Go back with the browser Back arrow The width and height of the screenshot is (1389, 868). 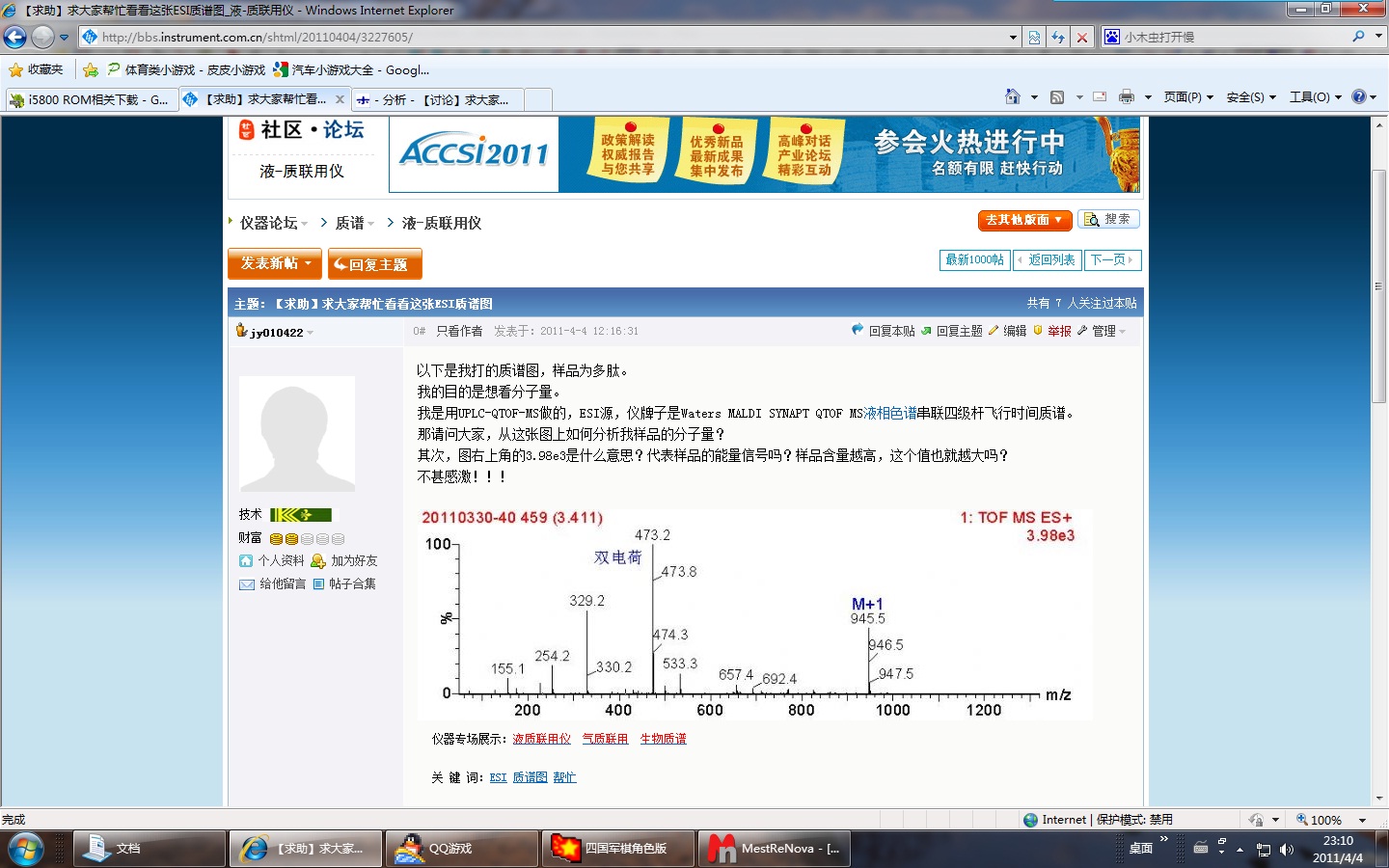click(x=14, y=37)
